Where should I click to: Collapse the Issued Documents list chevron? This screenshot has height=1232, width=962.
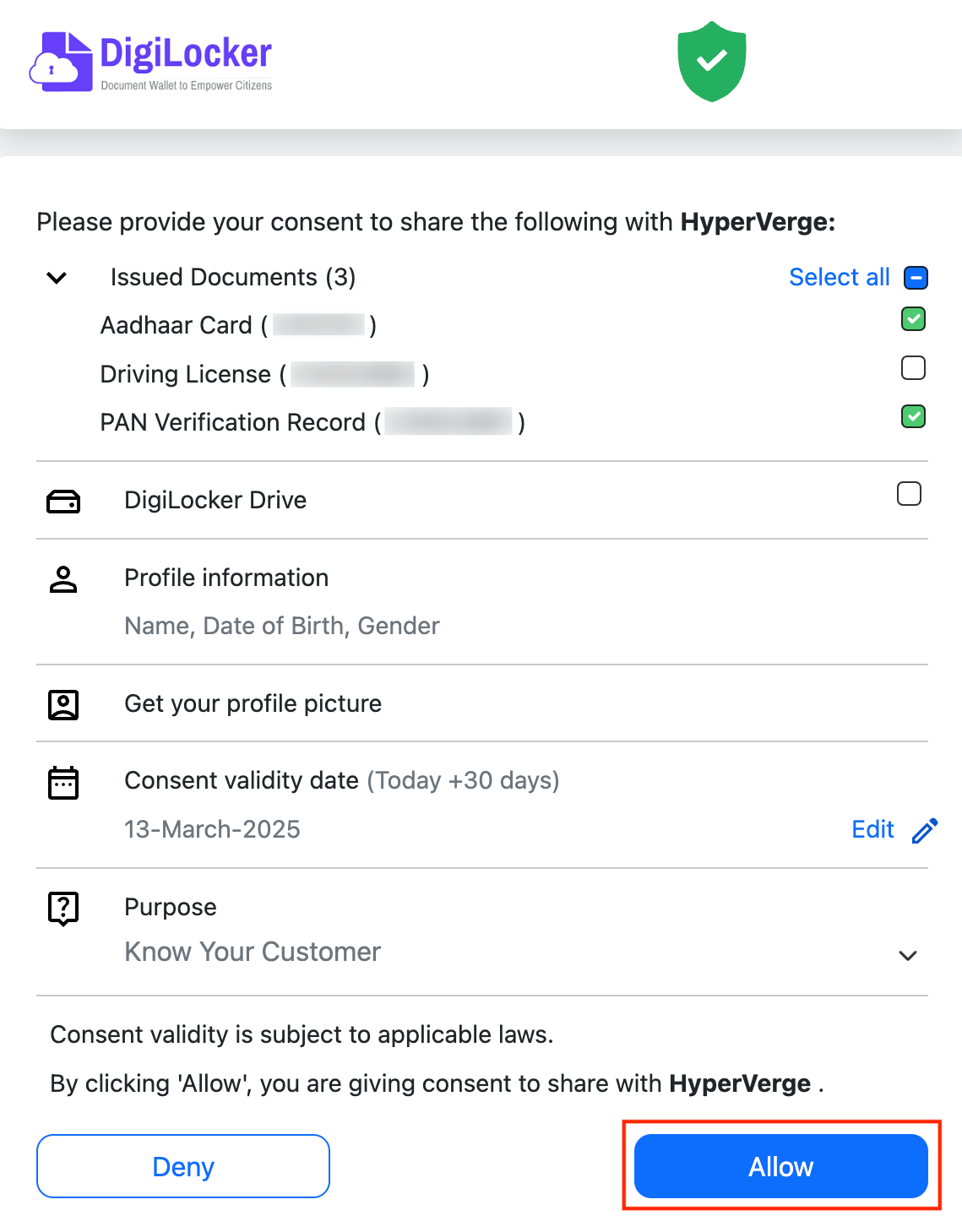[x=57, y=278]
